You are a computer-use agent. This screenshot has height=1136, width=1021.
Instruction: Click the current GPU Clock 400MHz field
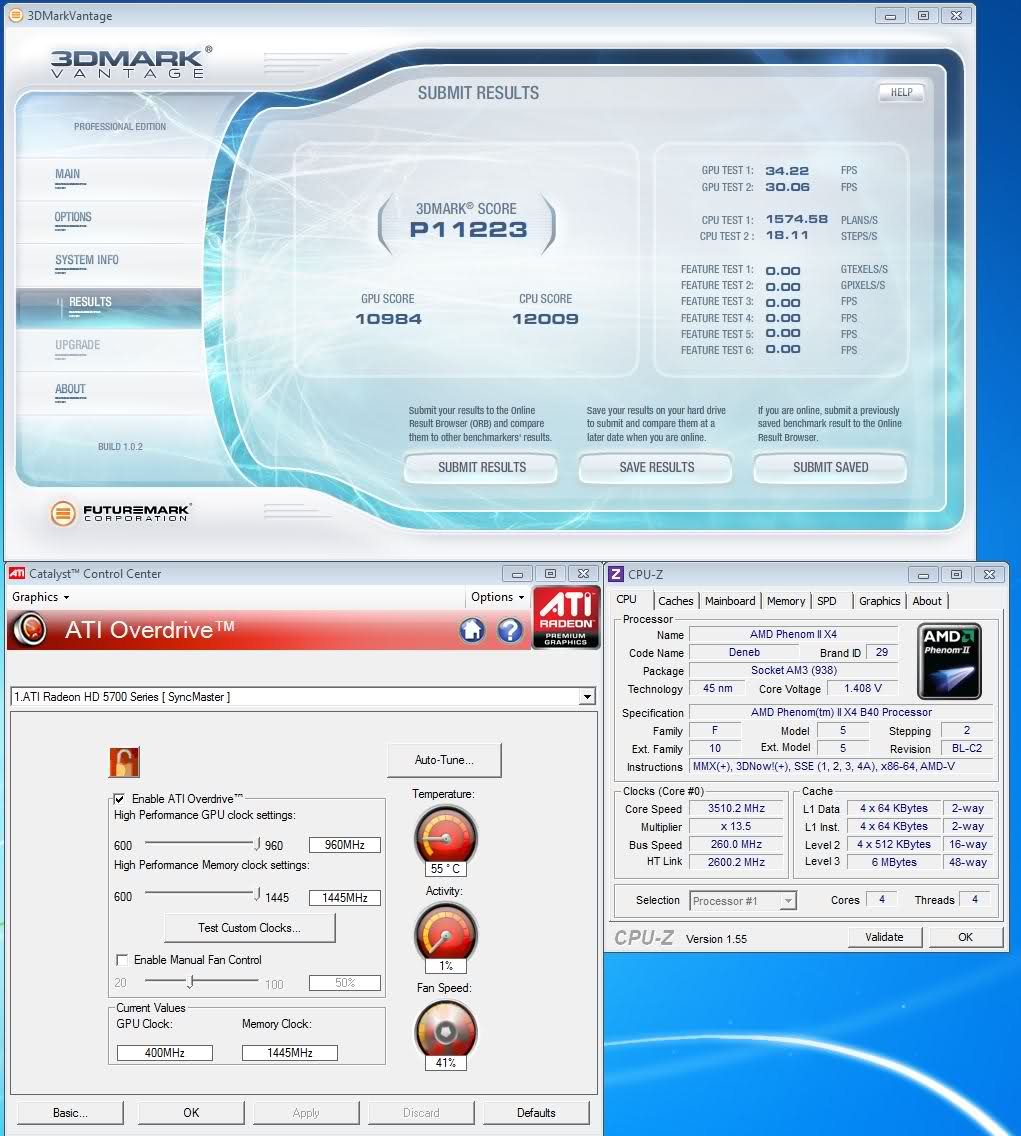[x=164, y=1053]
